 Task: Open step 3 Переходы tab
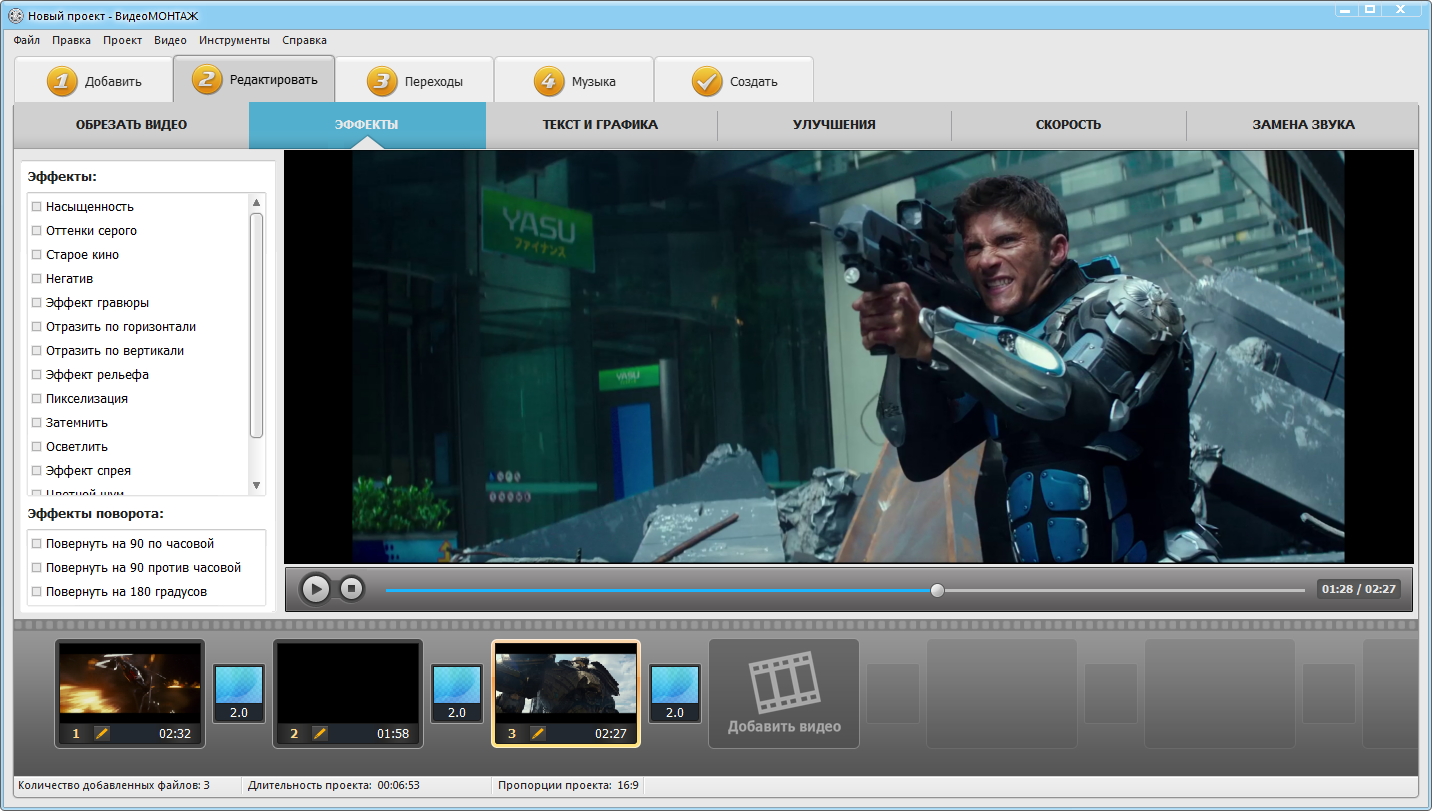(414, 81)
